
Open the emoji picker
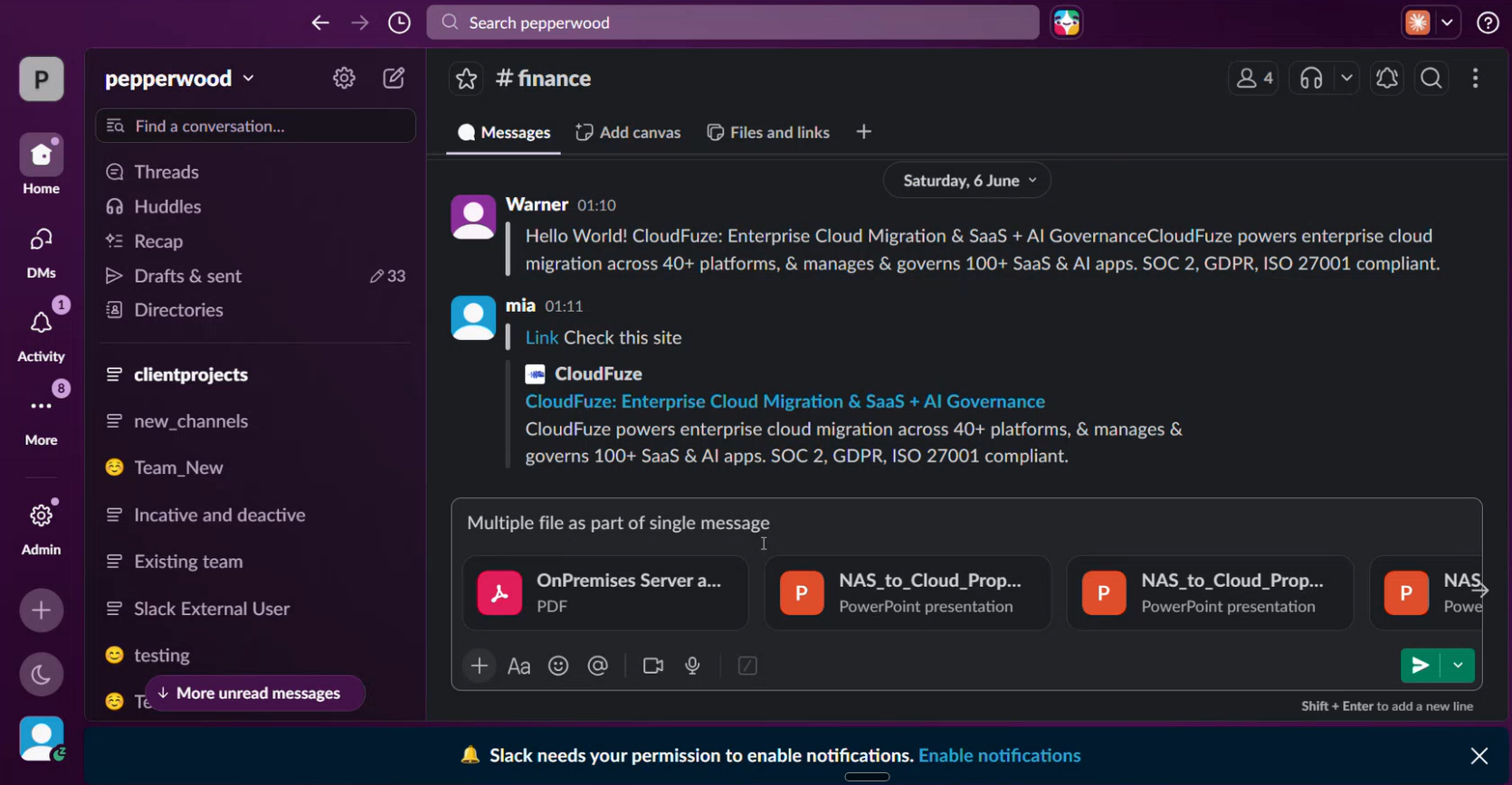(x=558, y=667)
